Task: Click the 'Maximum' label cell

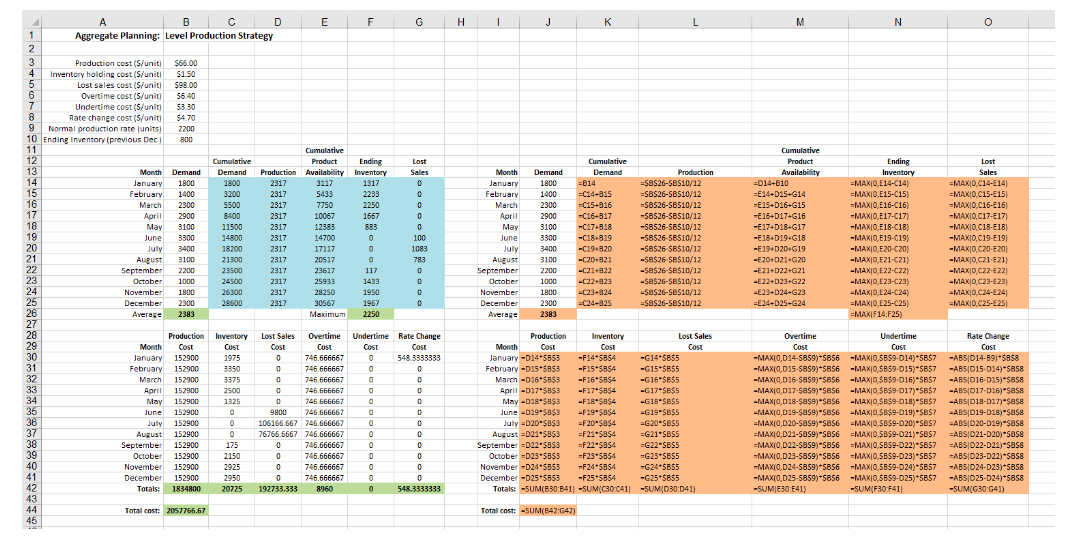Action: (327, 314)
